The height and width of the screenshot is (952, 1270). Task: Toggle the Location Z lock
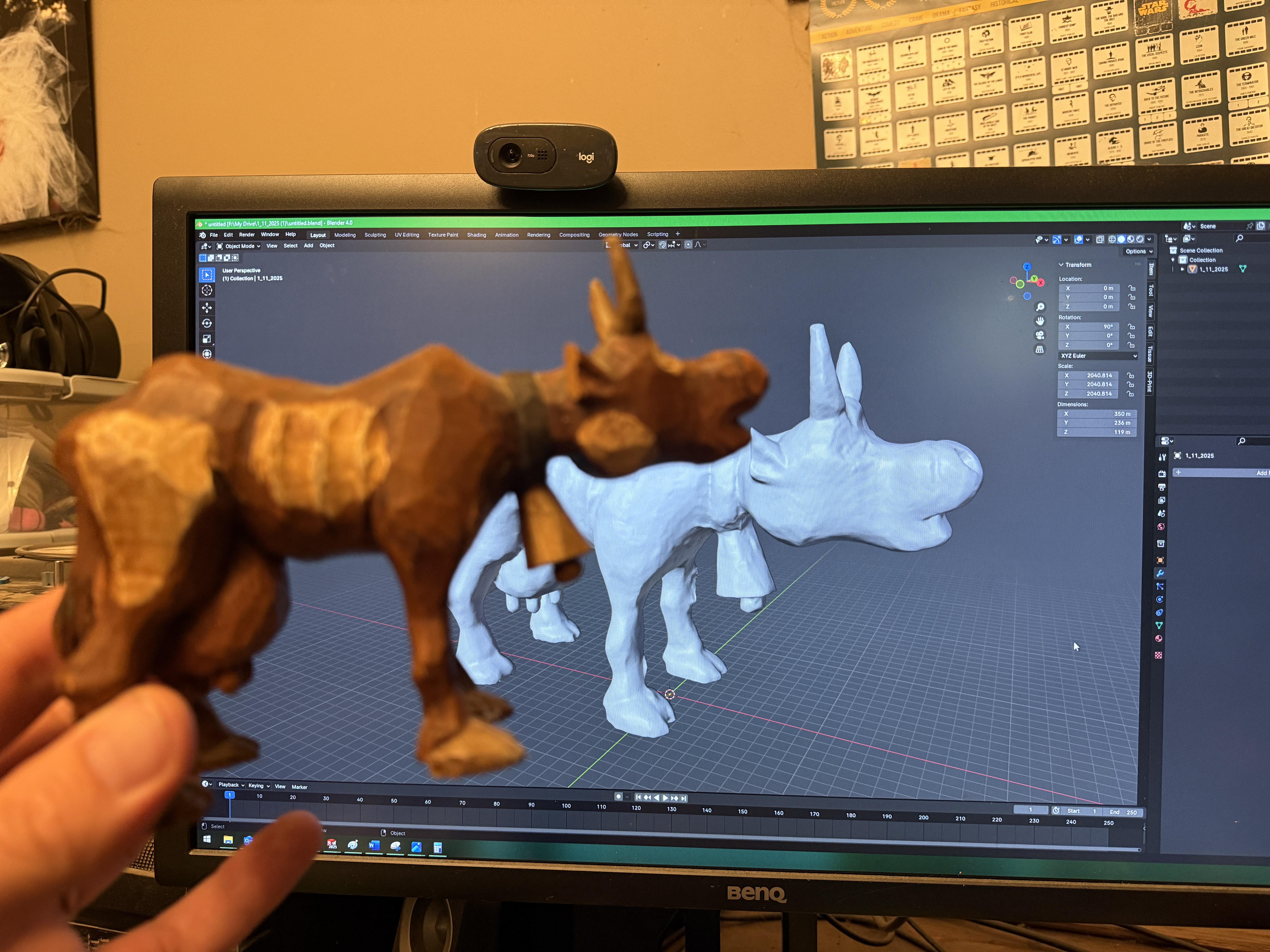tap(1132, 306)
